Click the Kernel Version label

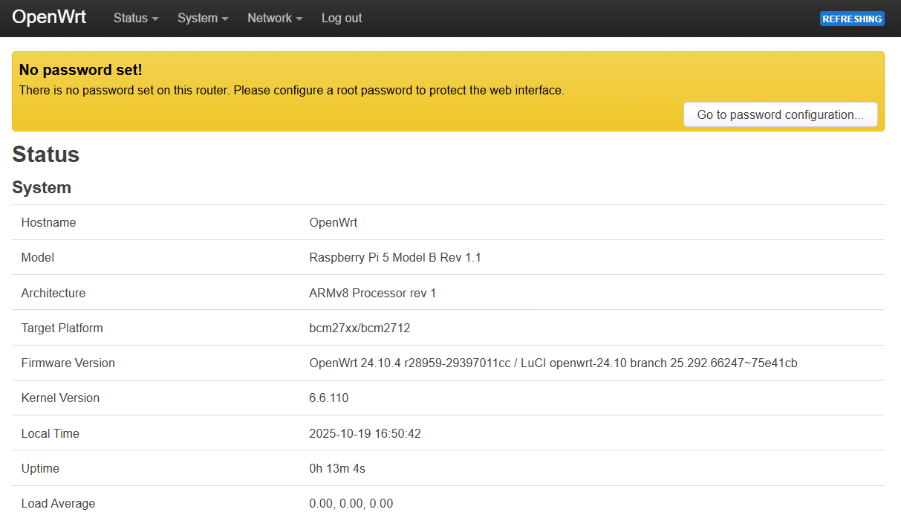(x=60, y=398)
